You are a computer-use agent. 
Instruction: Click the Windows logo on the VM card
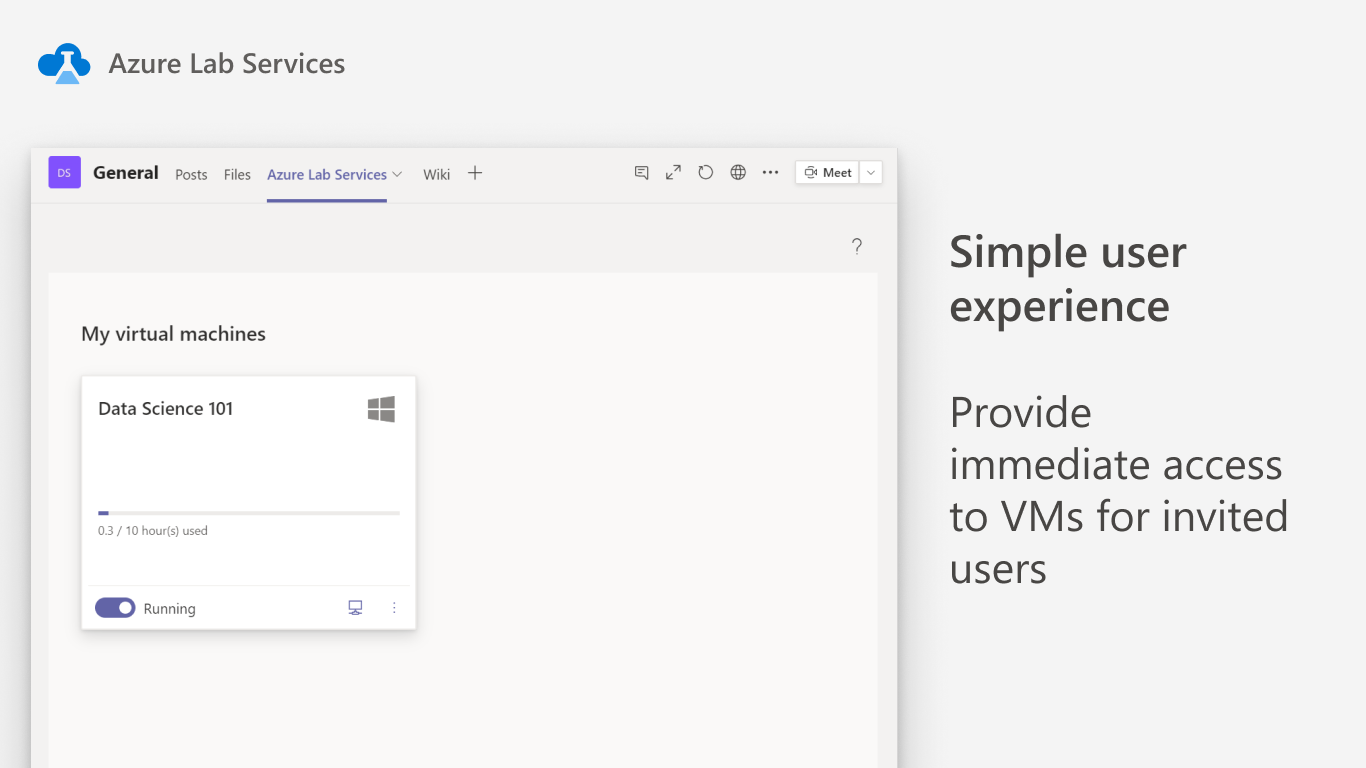(x=381, y=409)
